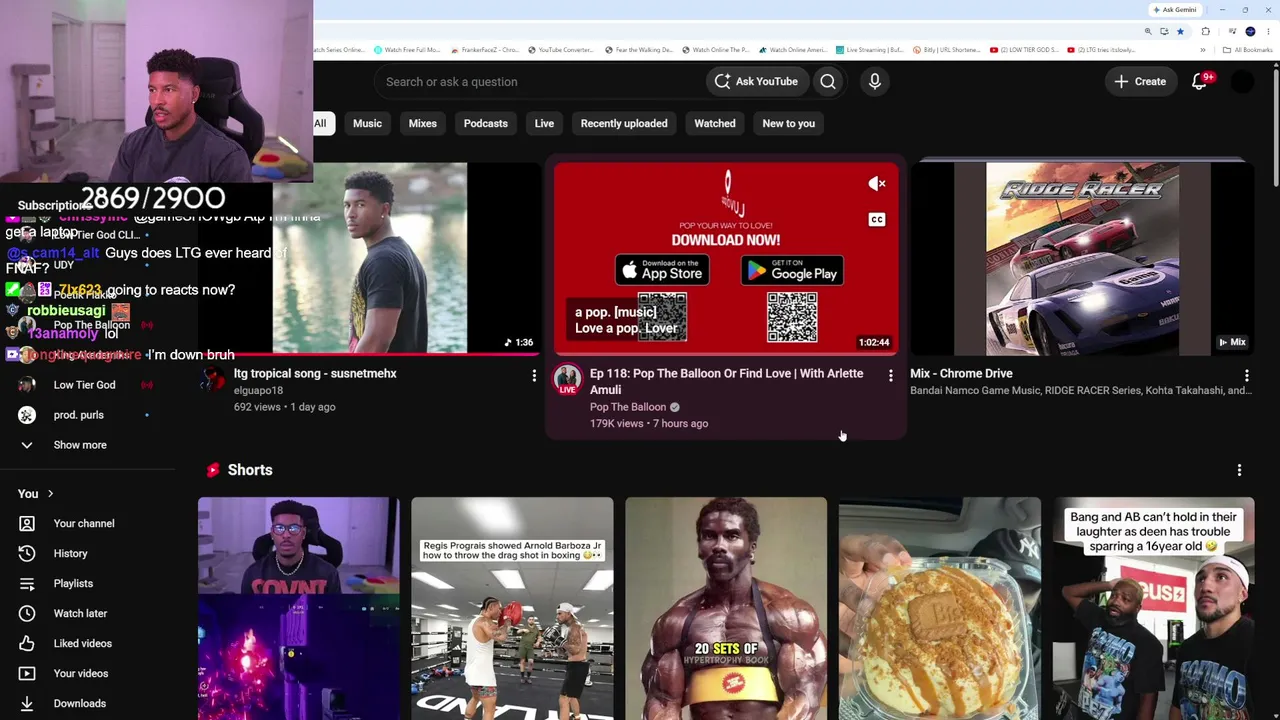Click the magnifier search button
This screenshot has height=720, width=1280.
(828, 82)
